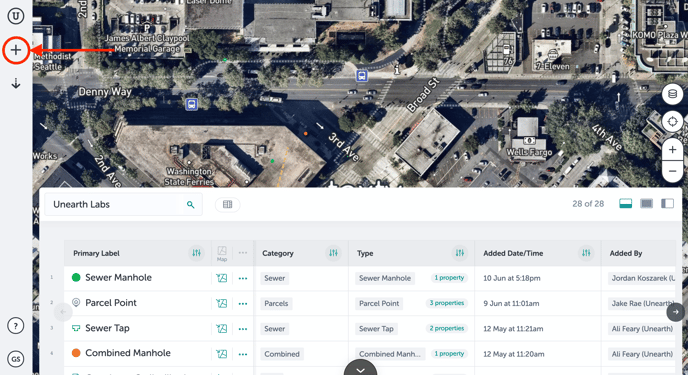
Task: Open more options for Sewer Manhole row
Action: [x=243, y=279]
